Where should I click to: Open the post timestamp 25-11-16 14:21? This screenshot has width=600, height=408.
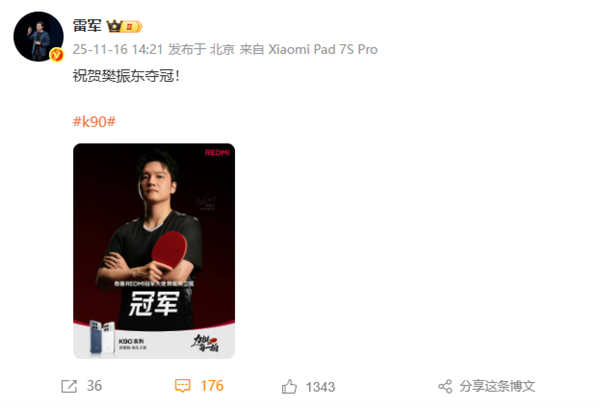coord(118,49)
